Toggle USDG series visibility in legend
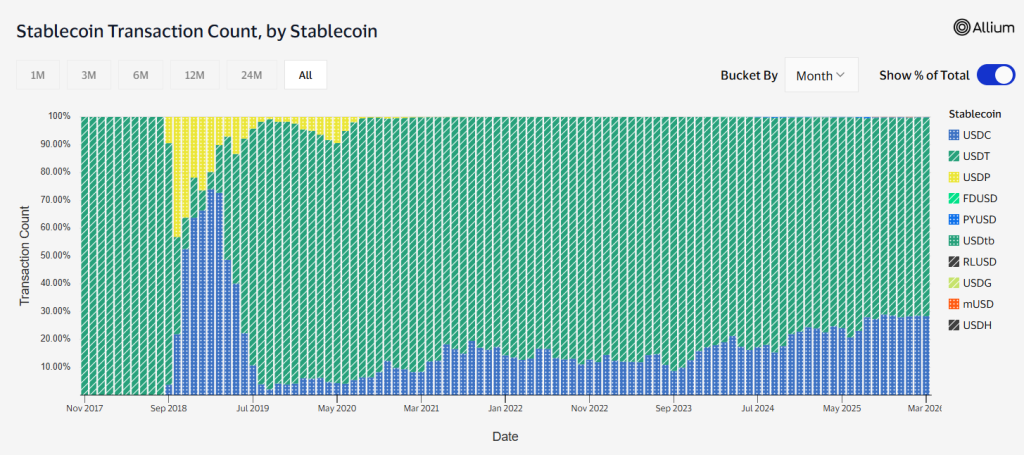 [974, 282]
